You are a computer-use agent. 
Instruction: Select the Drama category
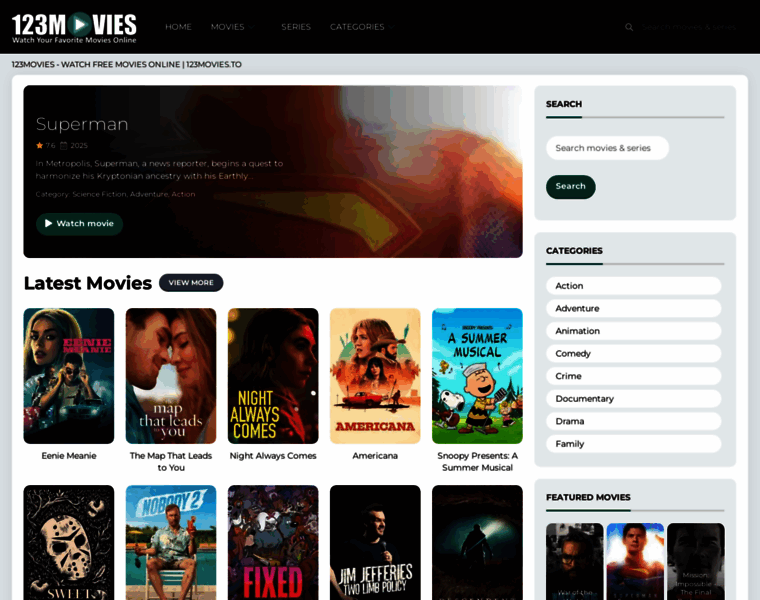(x=633, y=421)
